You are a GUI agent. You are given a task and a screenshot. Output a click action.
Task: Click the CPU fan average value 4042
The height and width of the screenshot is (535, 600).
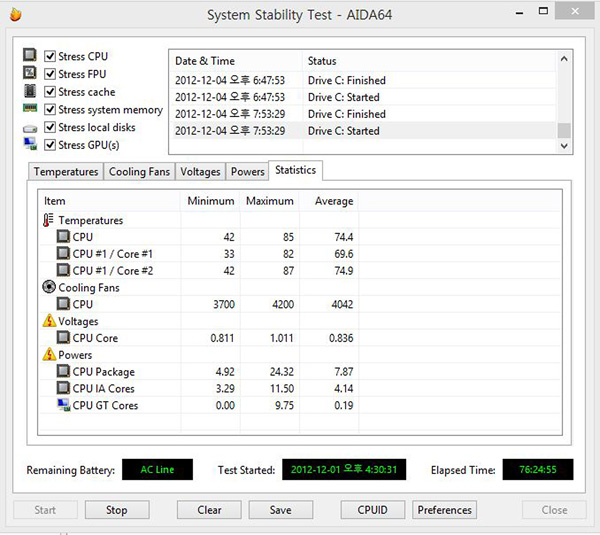click(342, 304)
